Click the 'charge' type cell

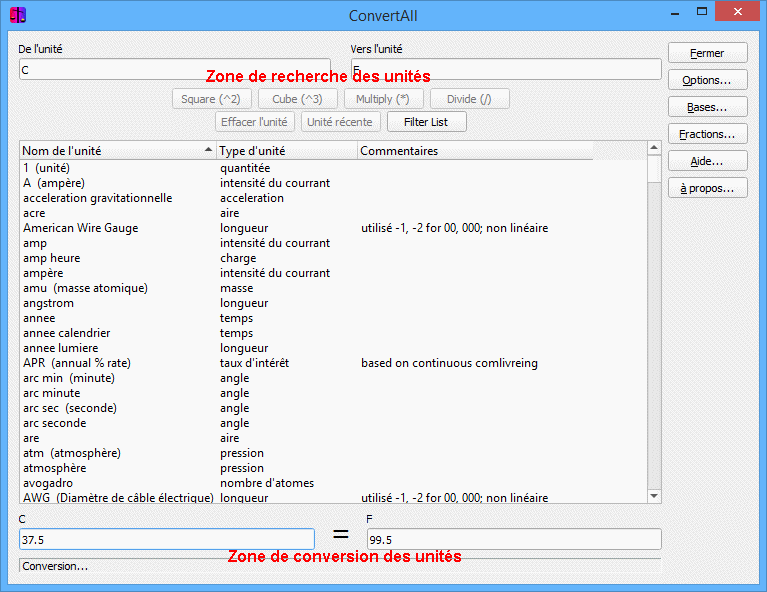238,258
